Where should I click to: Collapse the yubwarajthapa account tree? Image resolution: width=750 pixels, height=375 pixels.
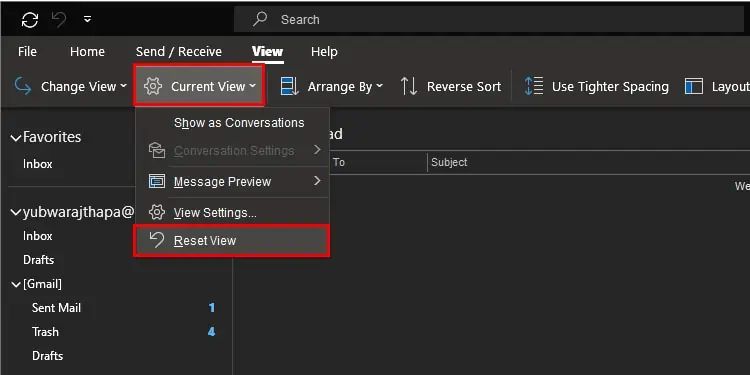16,212
